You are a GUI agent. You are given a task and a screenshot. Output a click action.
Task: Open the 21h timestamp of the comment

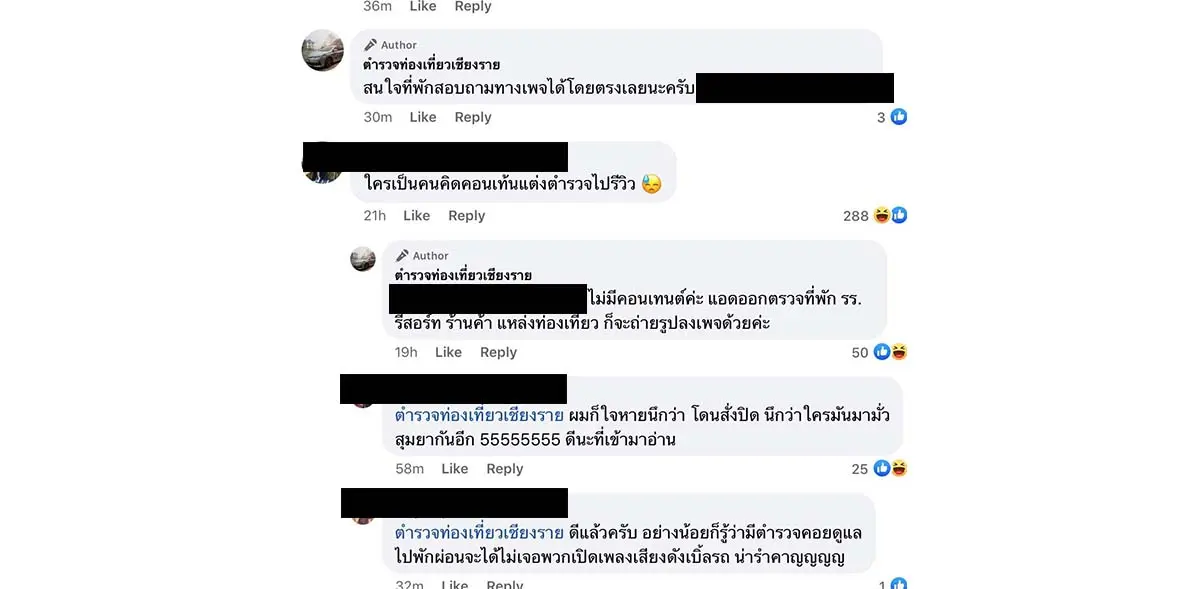[375, 215]
